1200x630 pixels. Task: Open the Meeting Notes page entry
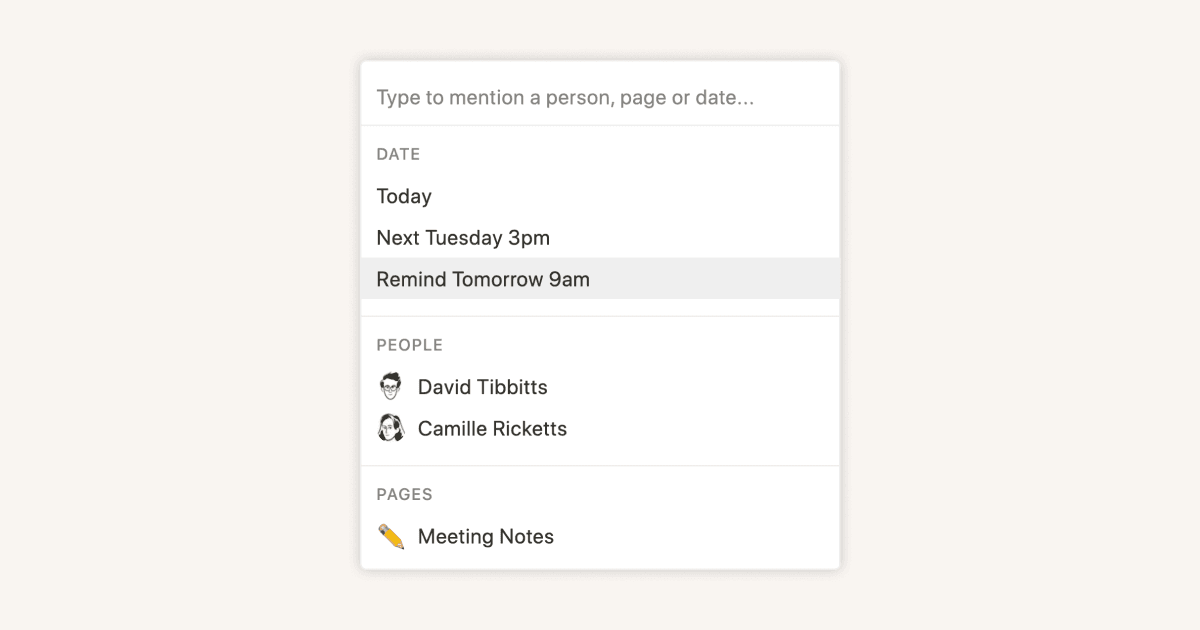click(486, 536)
